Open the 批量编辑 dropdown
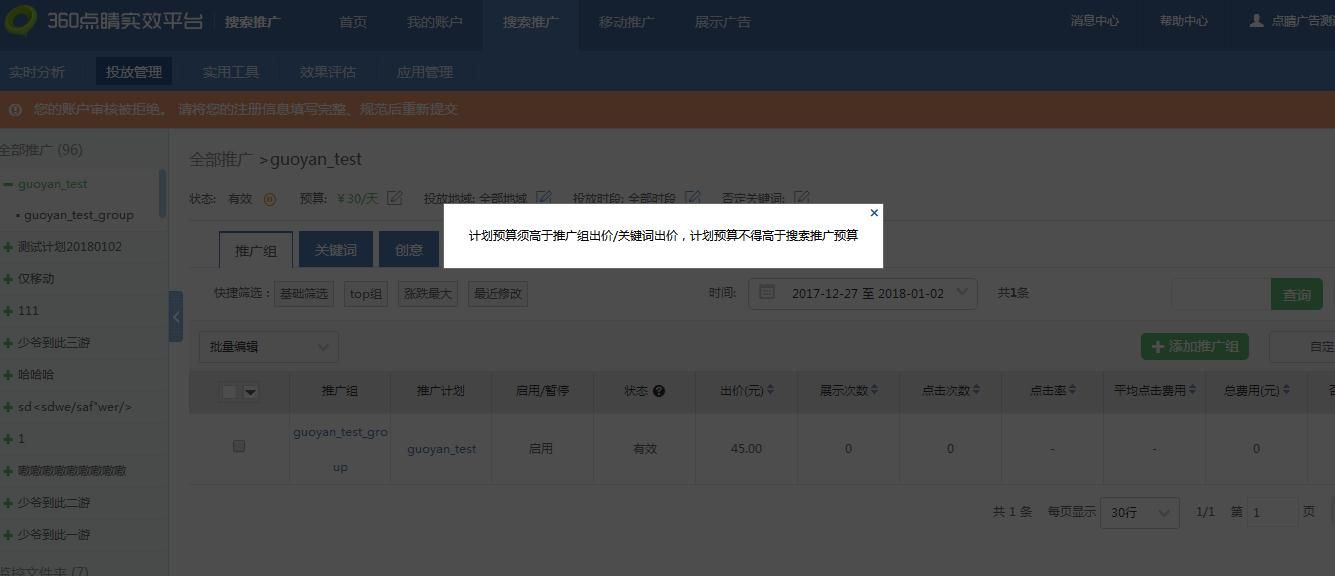 (x=268, y=346)
